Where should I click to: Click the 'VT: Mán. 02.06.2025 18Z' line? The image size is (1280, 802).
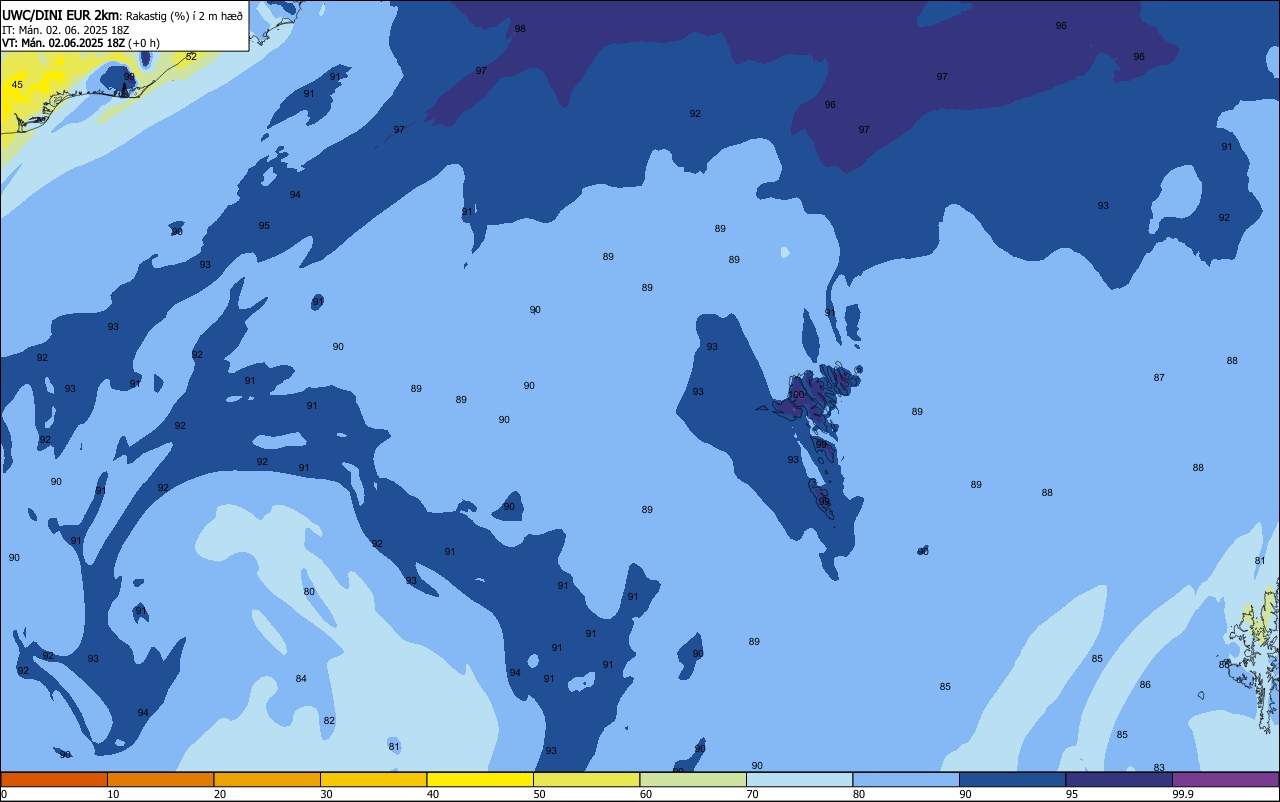(64, 43)
